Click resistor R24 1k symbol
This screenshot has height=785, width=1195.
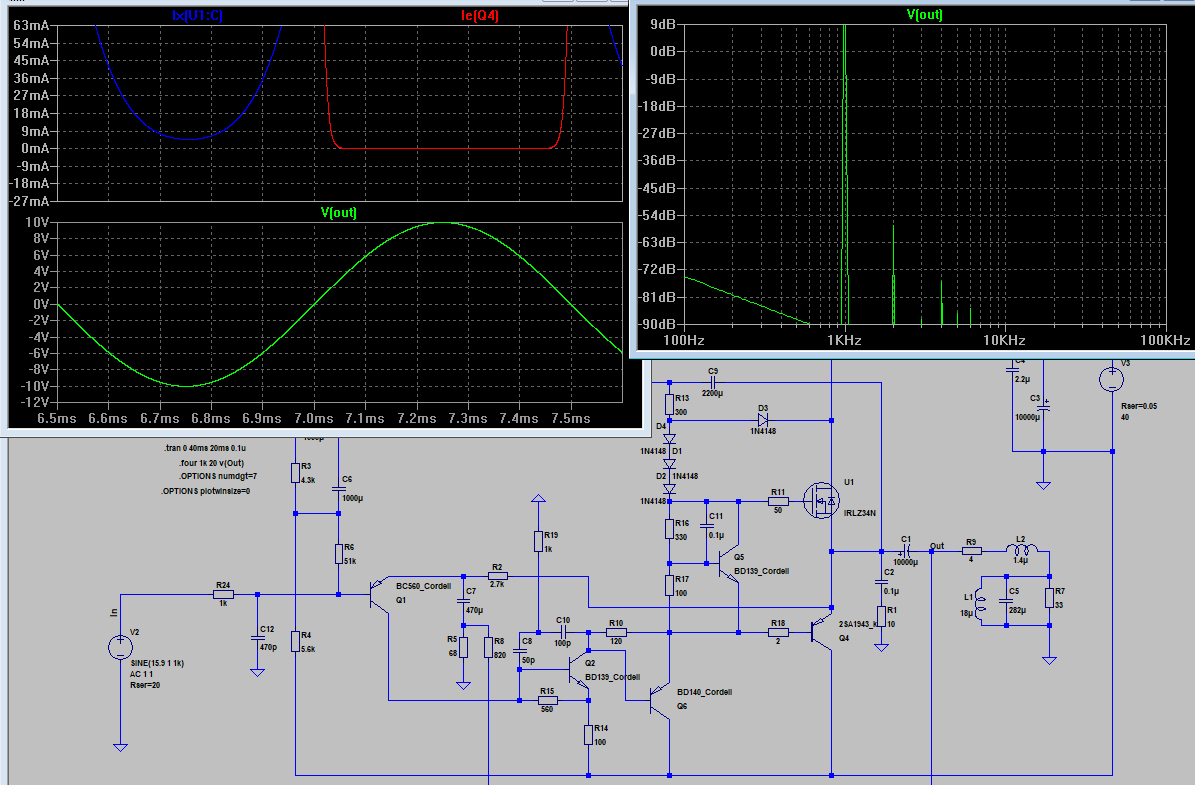point(223,594)
